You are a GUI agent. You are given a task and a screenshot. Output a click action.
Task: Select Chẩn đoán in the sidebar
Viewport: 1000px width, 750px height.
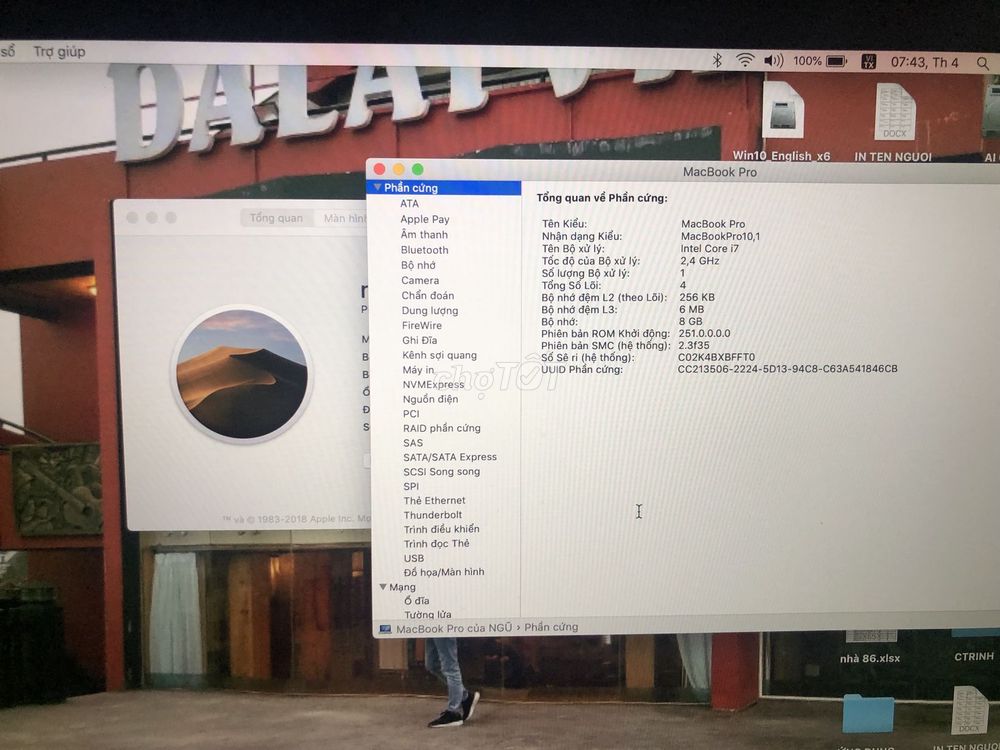click(428, 295)
